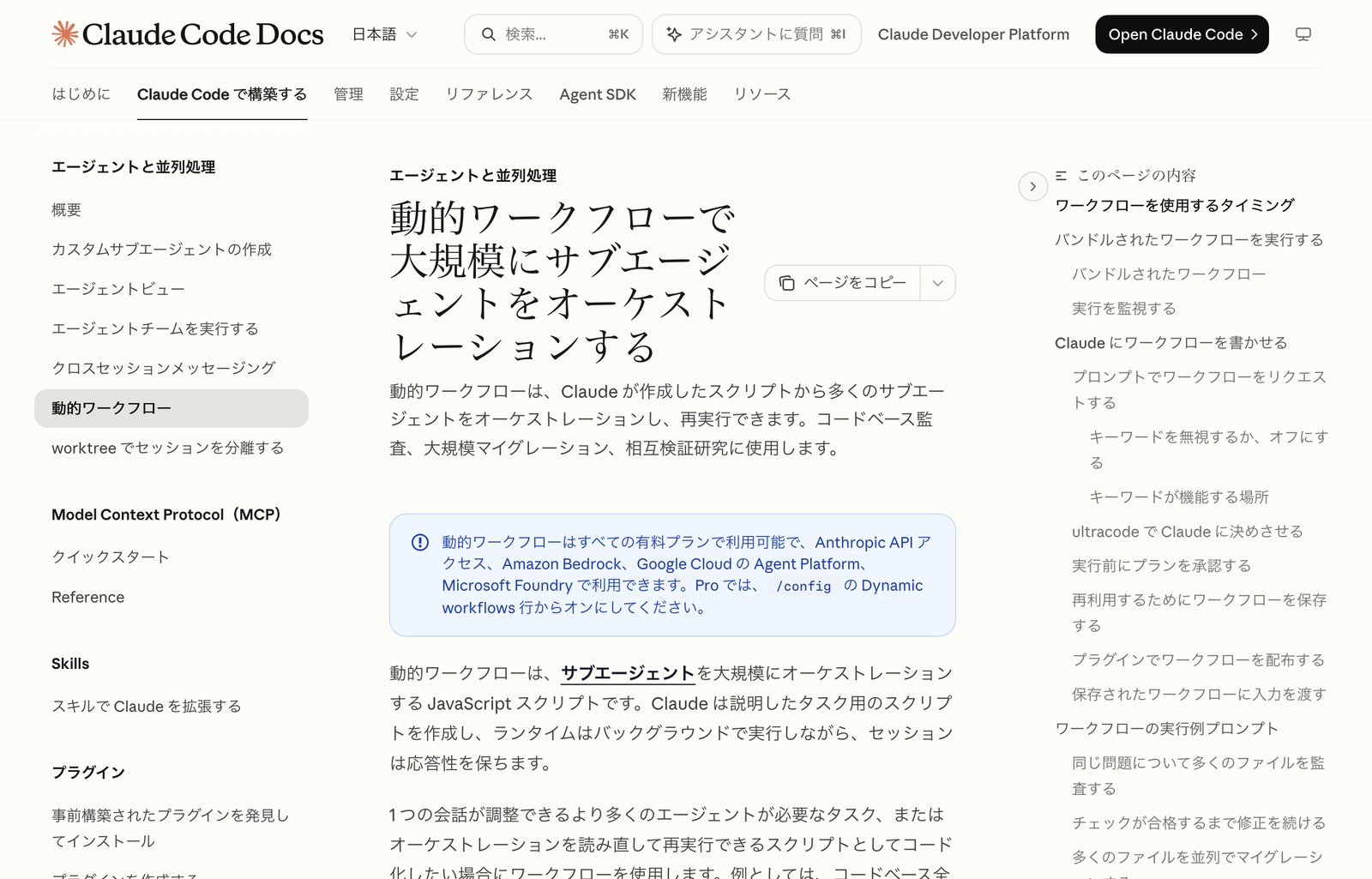The height and width of the screenshot is (879, 1372).
Task: Click the Open Claude Code button
Action: pyautogui.click(x=1182, y=34)
